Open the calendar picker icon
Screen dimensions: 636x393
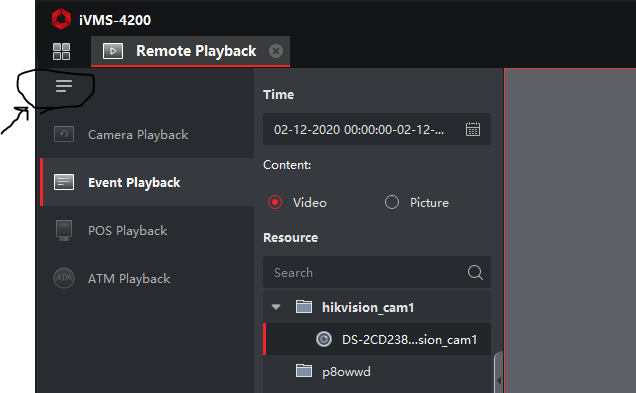(473, 129)
